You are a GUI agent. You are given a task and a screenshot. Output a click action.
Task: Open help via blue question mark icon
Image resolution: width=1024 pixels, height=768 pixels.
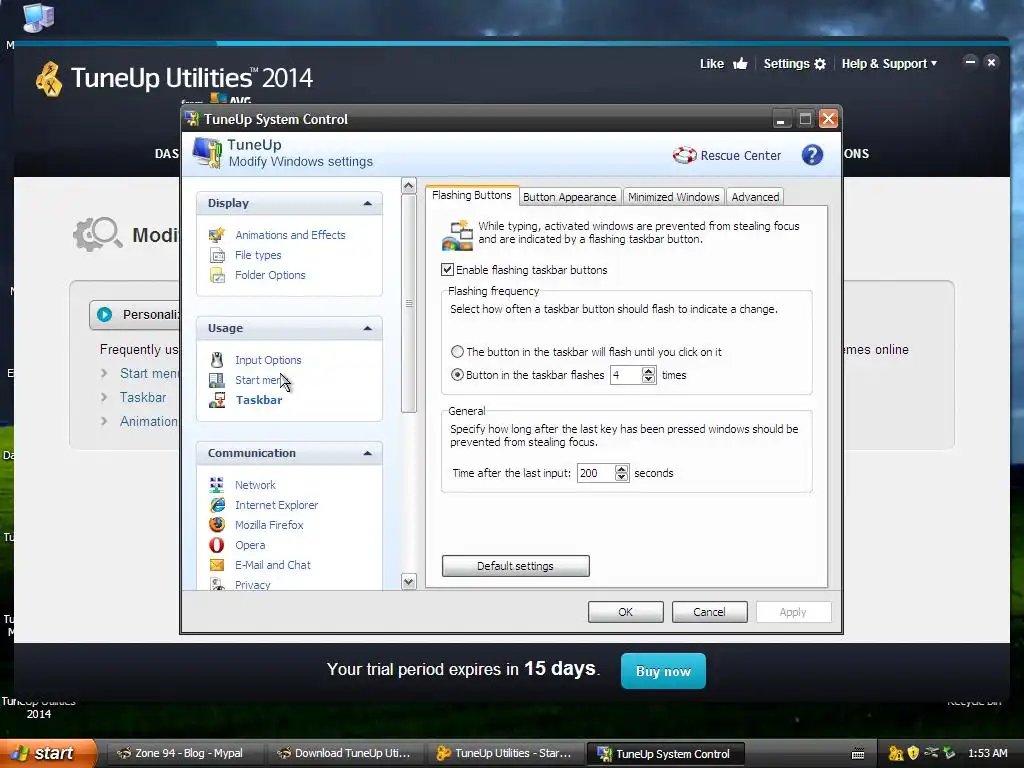tap(812, 155)
